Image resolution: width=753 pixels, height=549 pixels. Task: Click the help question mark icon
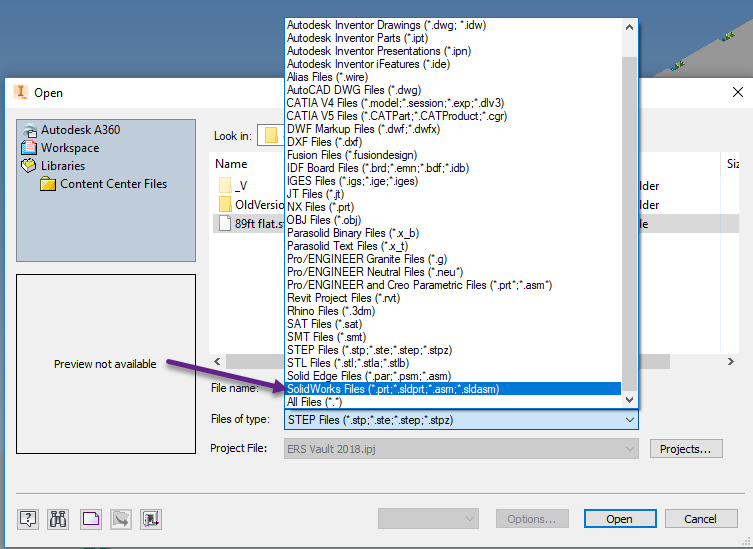coord(28,519)
